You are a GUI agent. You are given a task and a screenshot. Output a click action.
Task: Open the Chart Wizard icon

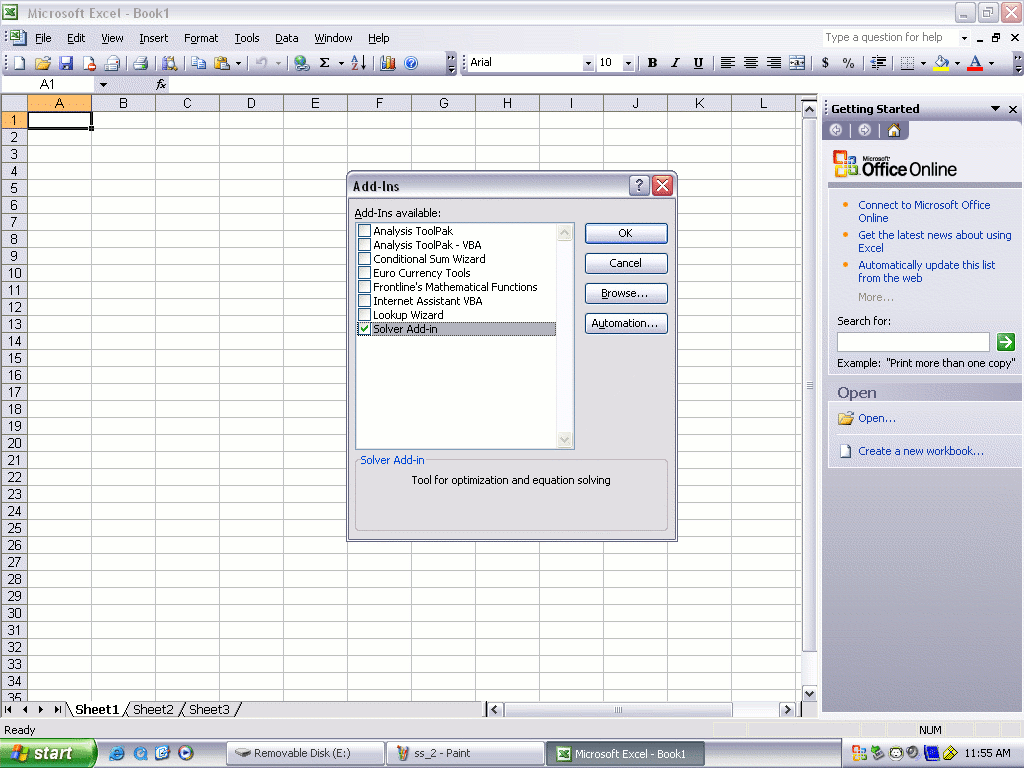click(x=388, y=63)
